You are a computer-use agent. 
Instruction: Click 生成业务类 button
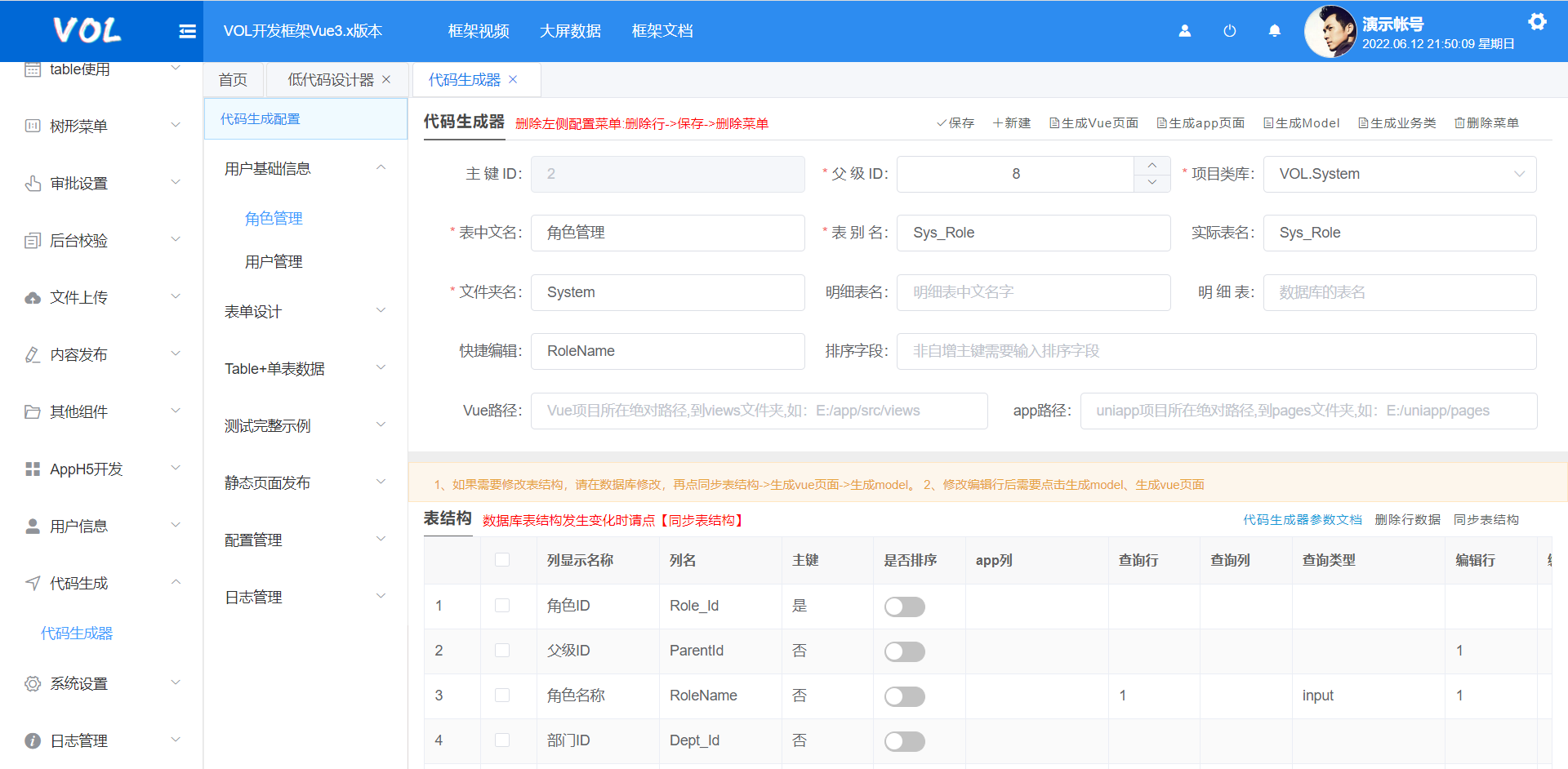[1397, 123]
